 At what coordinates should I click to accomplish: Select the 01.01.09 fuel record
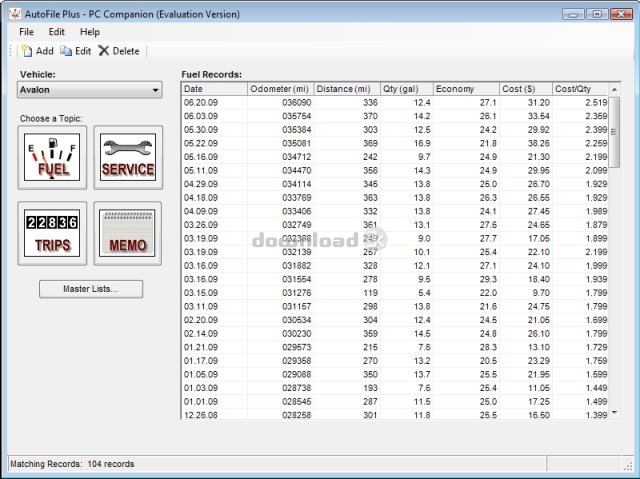395,401
